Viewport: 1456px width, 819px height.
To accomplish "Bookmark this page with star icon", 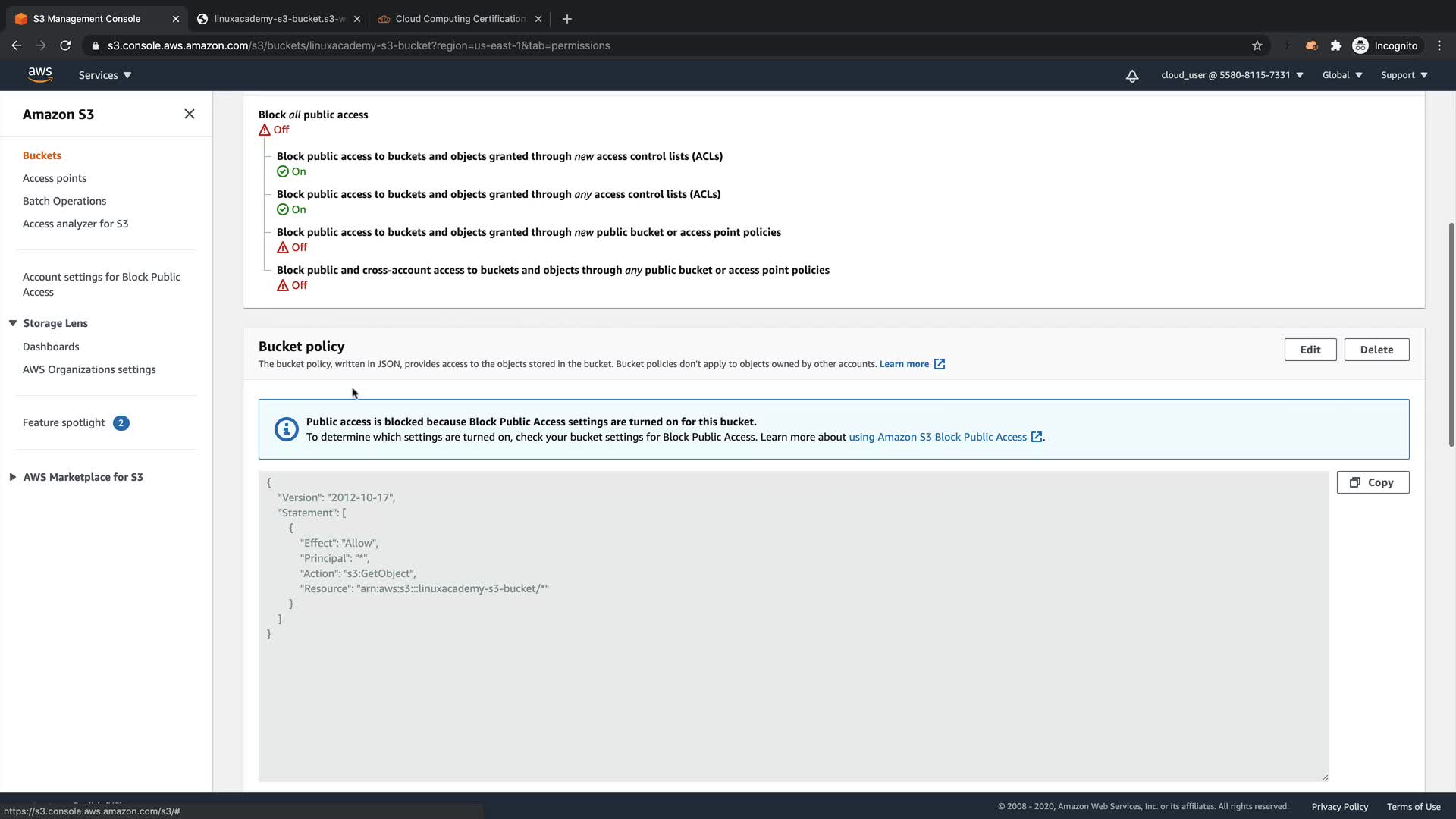I will [x=1257, y=45].
